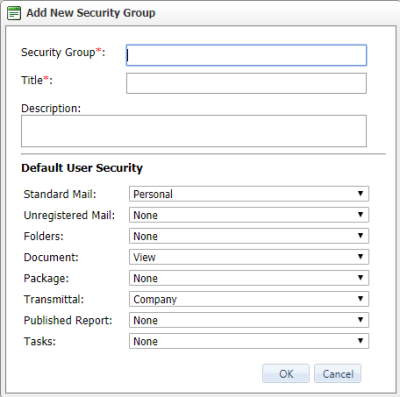Click the green form icon in title bar
The height and width of the screenshot is (397, 400).
[14, 13]
